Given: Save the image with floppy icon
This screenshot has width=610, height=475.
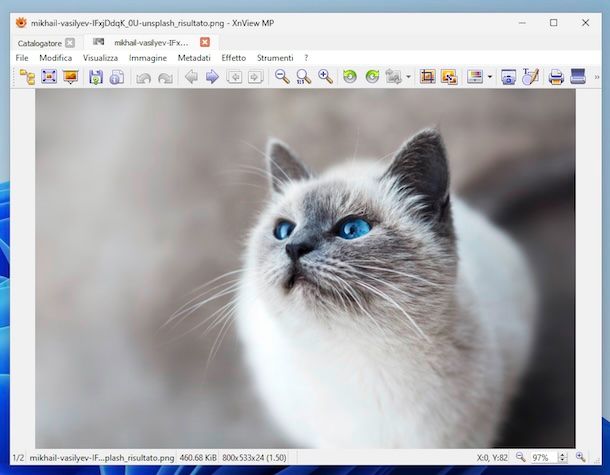Looking at the screenshot, I should click(x=96, y=77).
